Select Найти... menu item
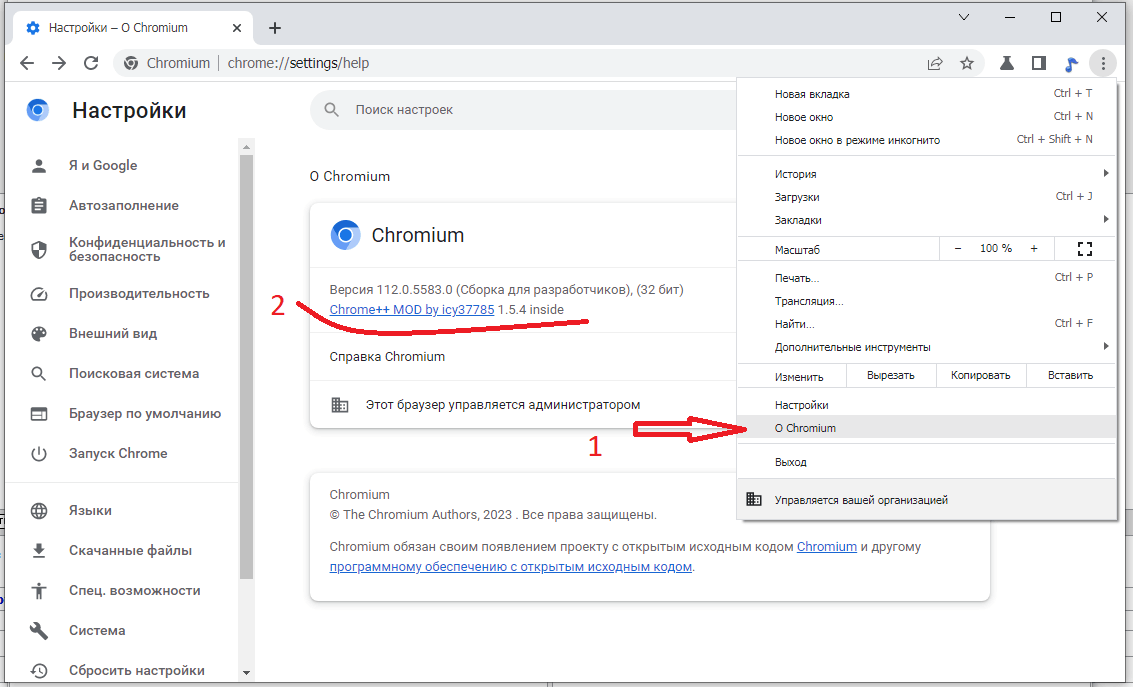Viewport: 1133px width, 687px height. (x=926, y=324)
